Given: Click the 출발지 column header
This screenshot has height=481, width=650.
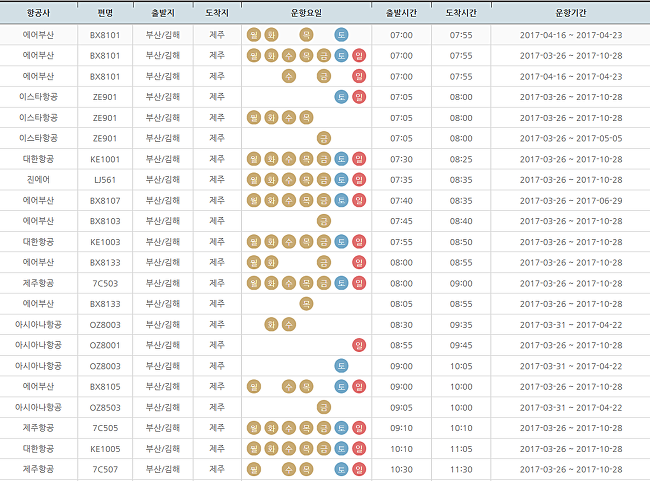Looking at the screenshot, I should [163, 13].
